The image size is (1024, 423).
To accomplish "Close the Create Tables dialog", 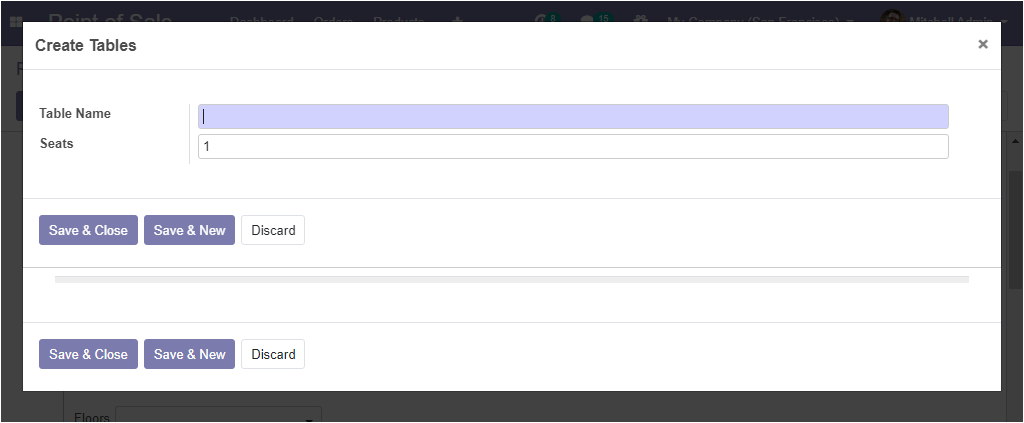I will click(982, 44).
